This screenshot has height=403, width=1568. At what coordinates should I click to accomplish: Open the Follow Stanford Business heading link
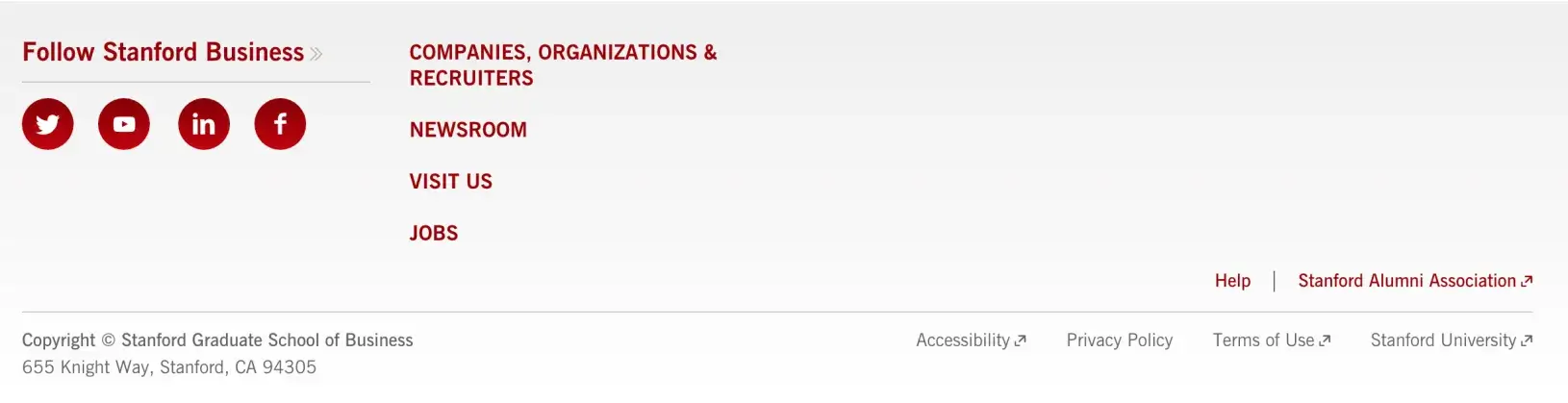click(163, 52)
